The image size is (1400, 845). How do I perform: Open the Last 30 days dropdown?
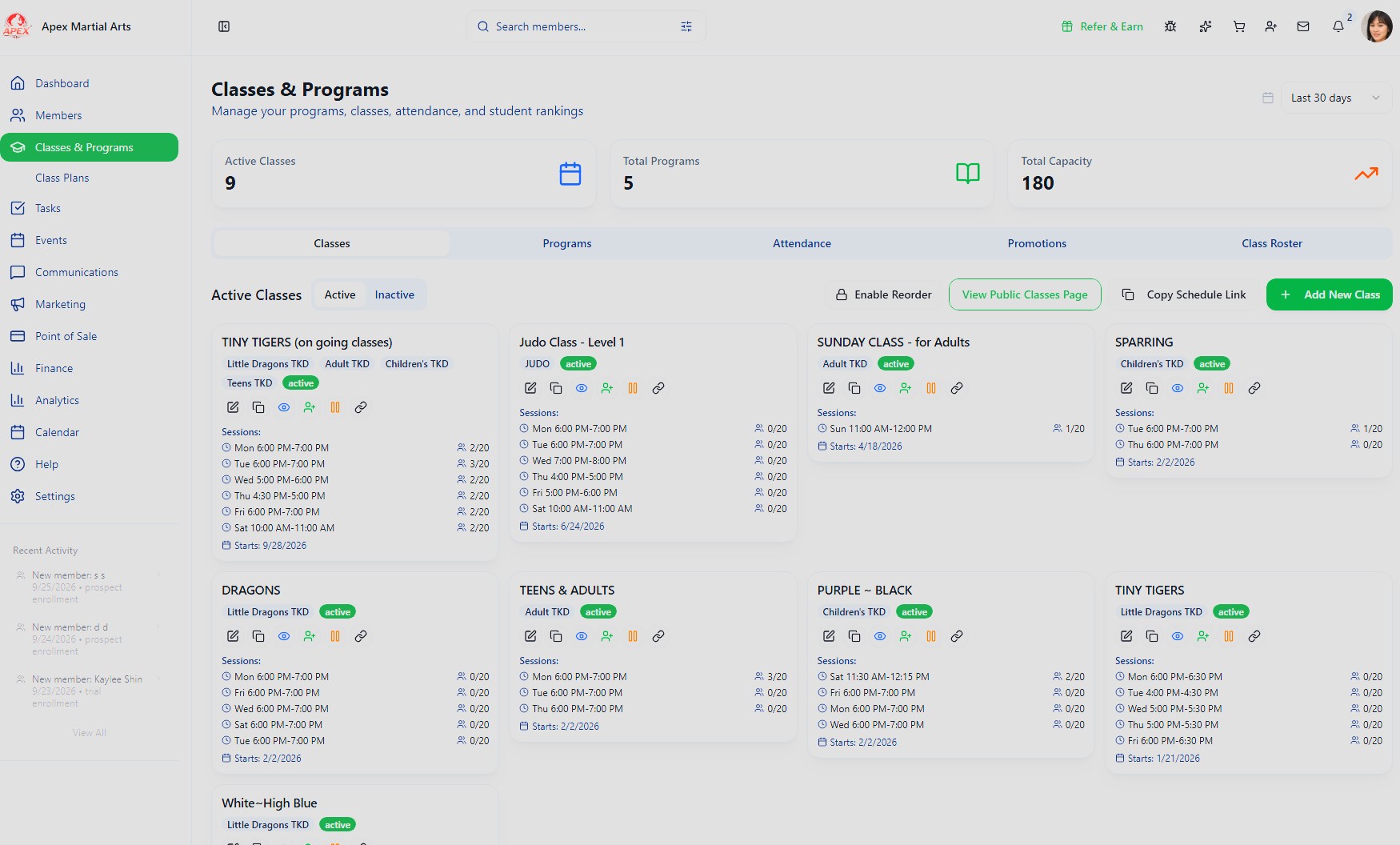click(1336, 98)
